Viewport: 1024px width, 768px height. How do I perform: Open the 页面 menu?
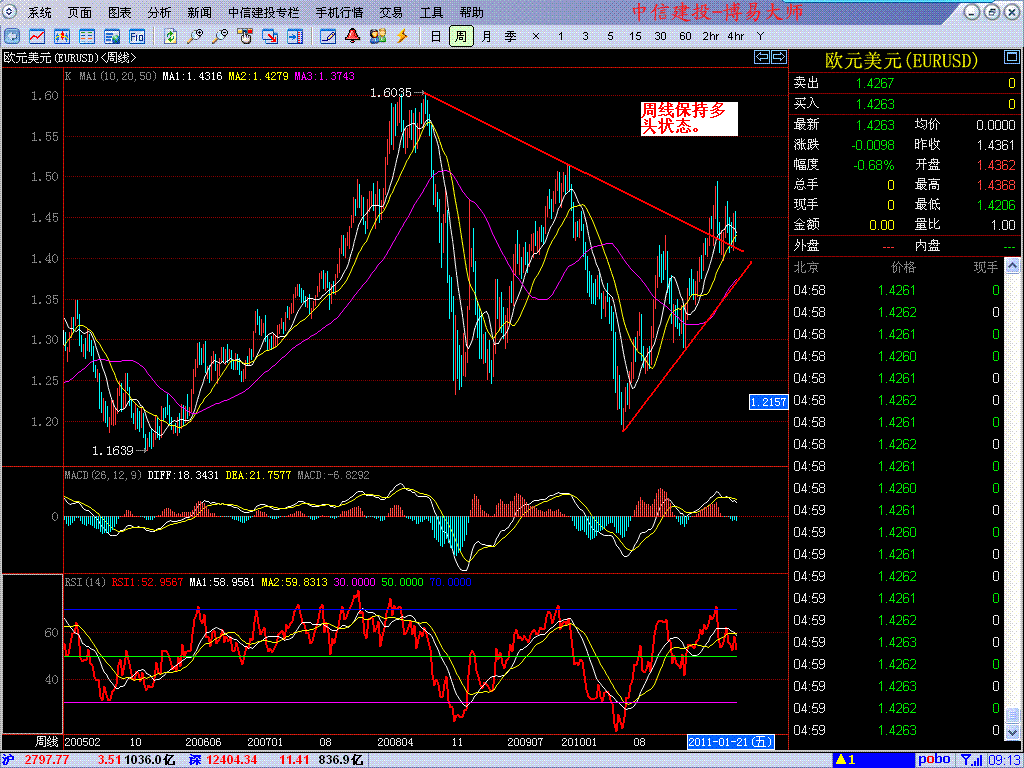[x=80, y=12]
